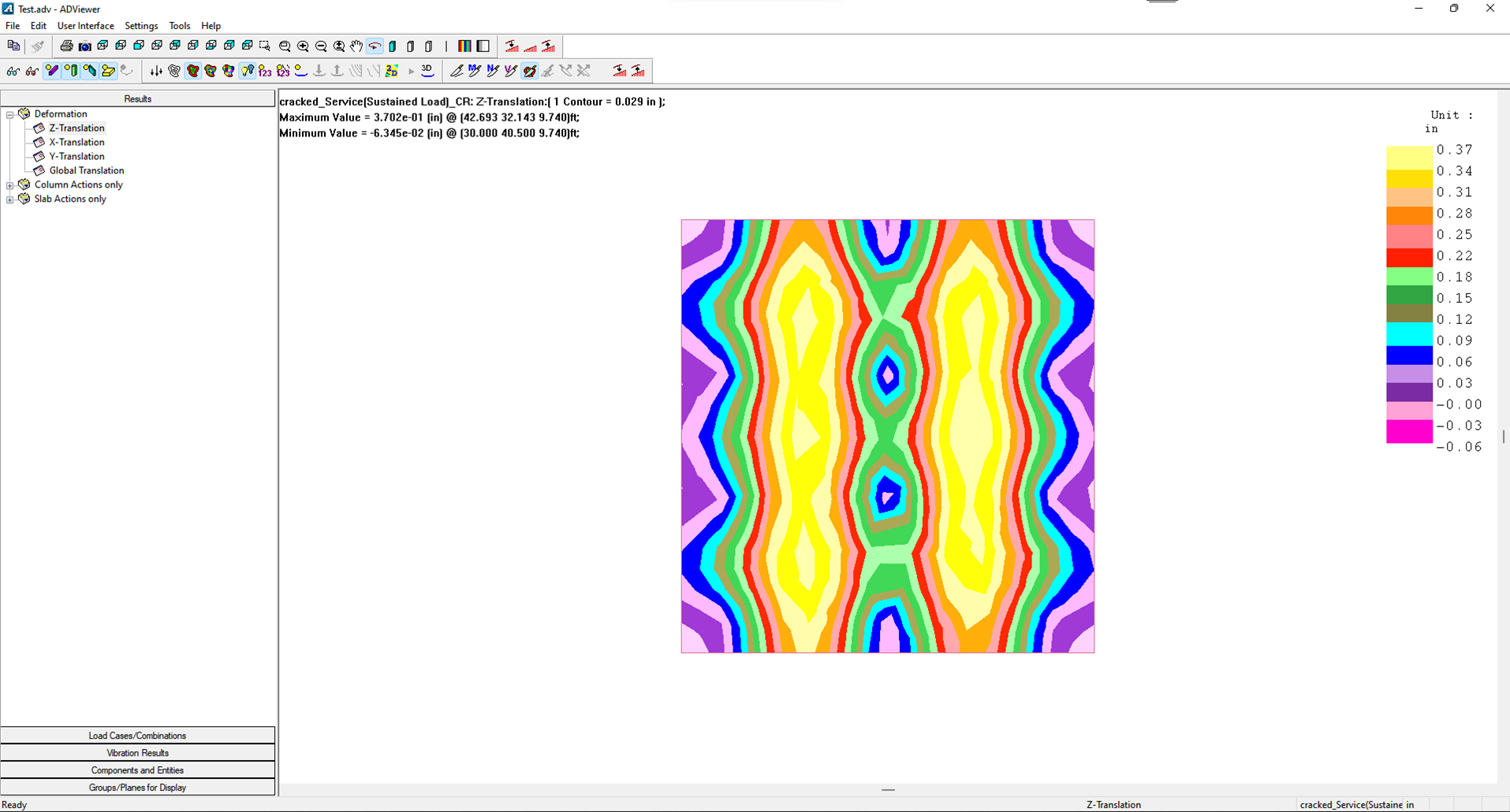Click the zoom in magnifier icon

[303, 47]
